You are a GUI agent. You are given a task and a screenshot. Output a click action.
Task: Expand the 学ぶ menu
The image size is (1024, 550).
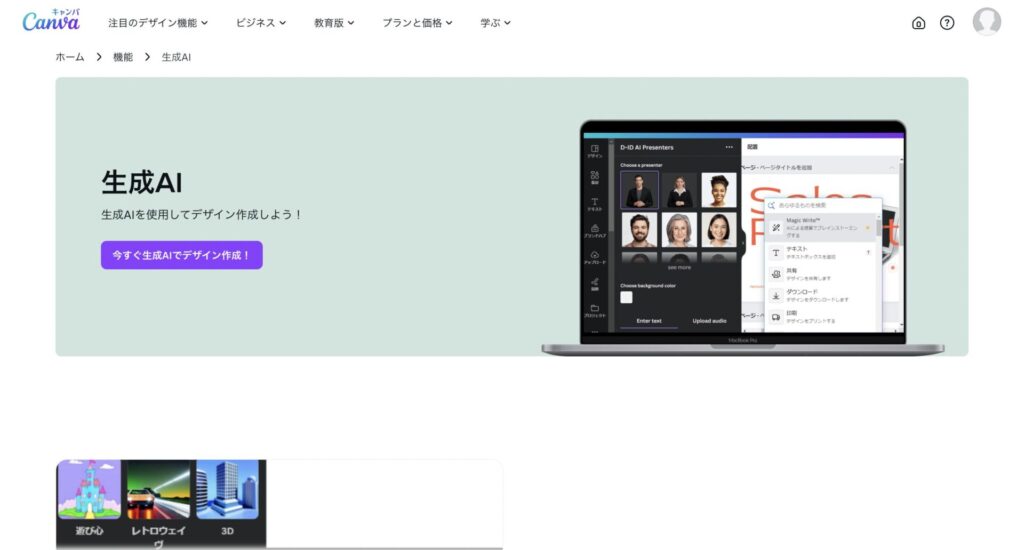click(x=495, y=23)
